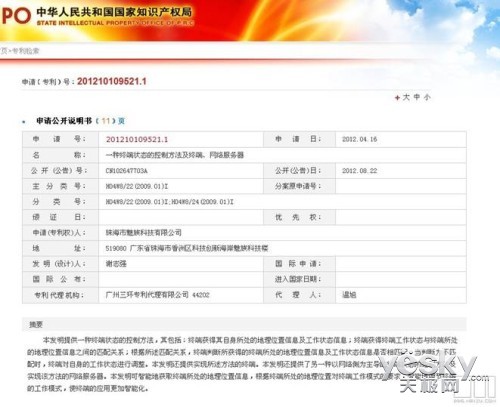Click the 摘要 section header
The height and width of the screenshot is (407, 500).
pyautogui.click(x=36, y=324)
